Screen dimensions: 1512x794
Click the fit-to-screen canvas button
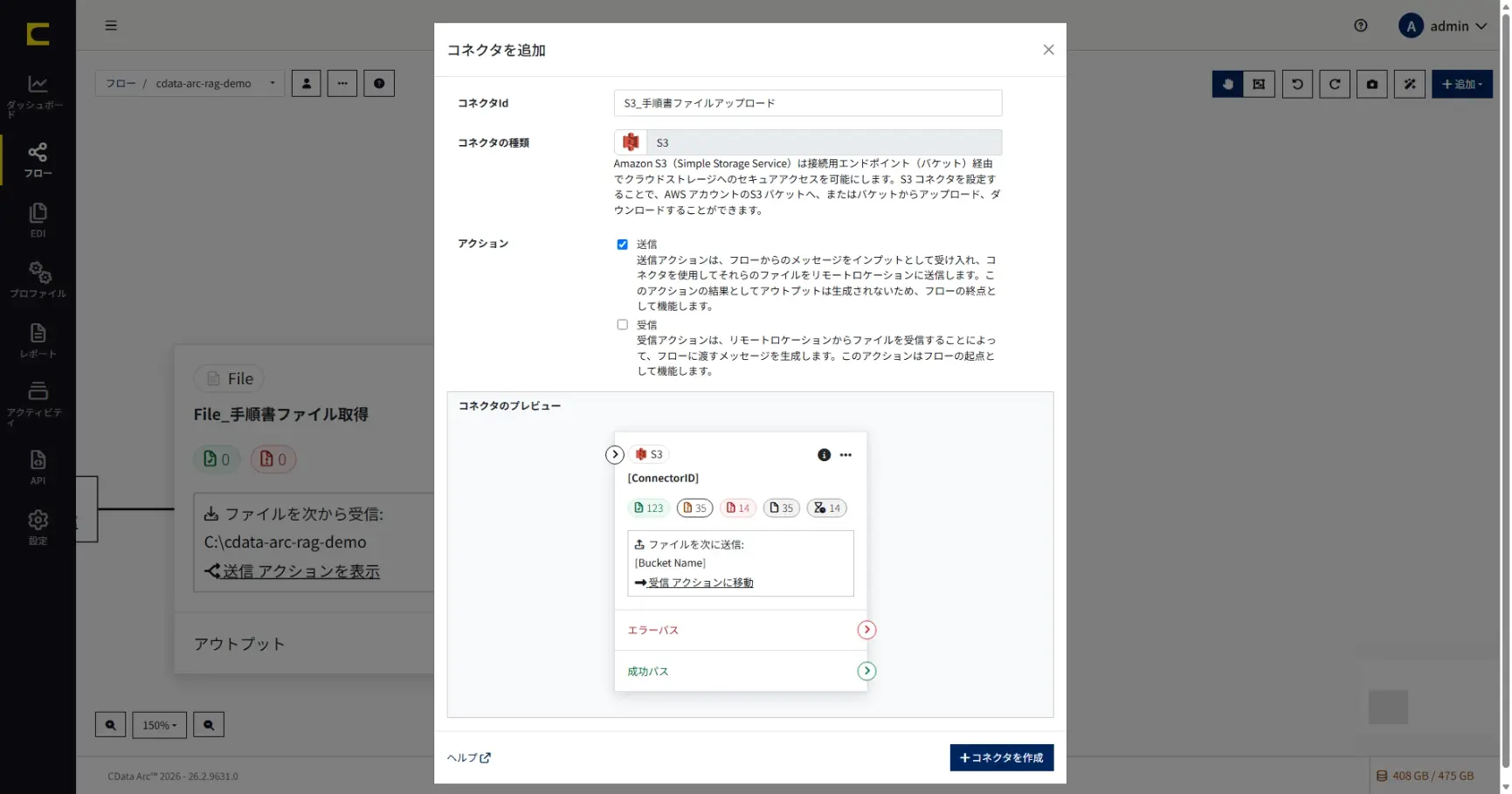(1259, 84)
